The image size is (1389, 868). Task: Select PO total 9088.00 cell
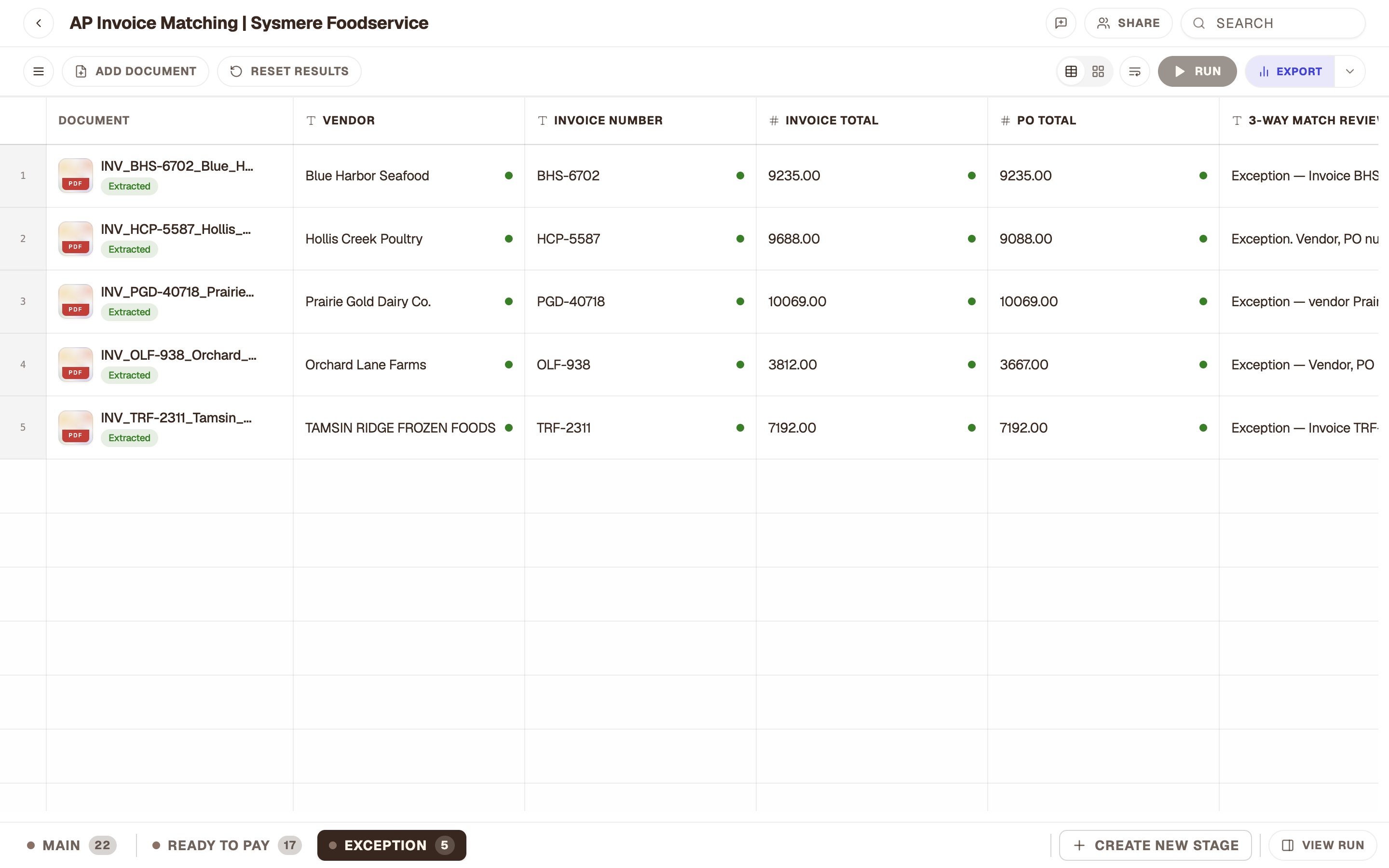(1103, 239)
